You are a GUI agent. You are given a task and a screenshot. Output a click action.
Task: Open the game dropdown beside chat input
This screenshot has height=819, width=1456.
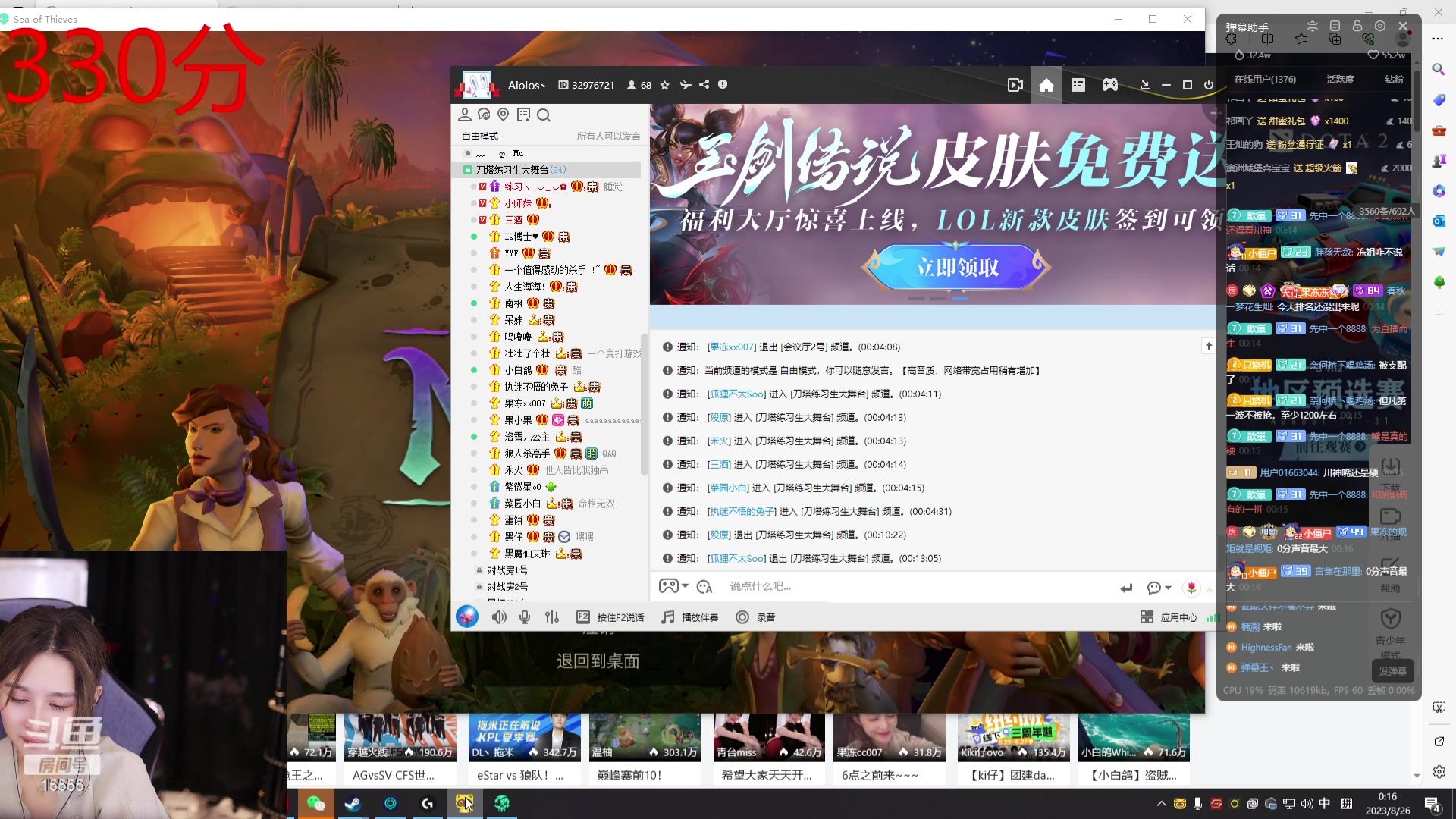[673, 586]
